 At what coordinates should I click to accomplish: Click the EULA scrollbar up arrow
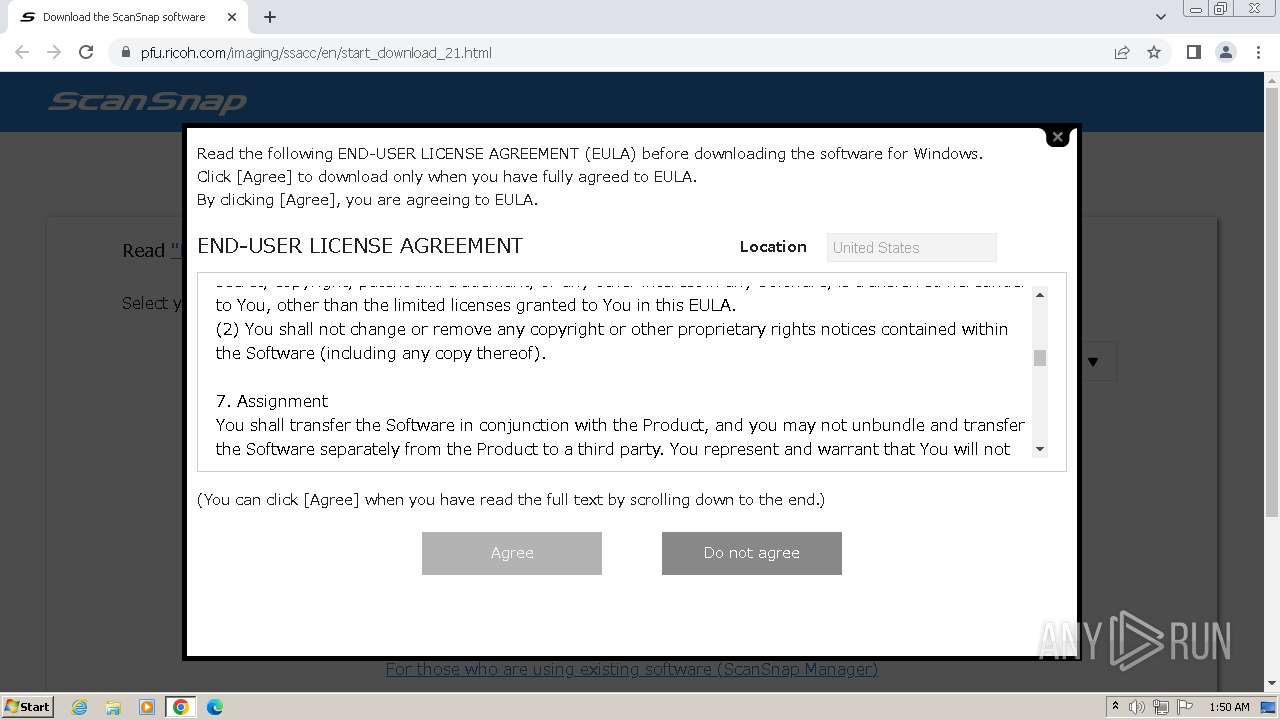tap(1040, 295)
